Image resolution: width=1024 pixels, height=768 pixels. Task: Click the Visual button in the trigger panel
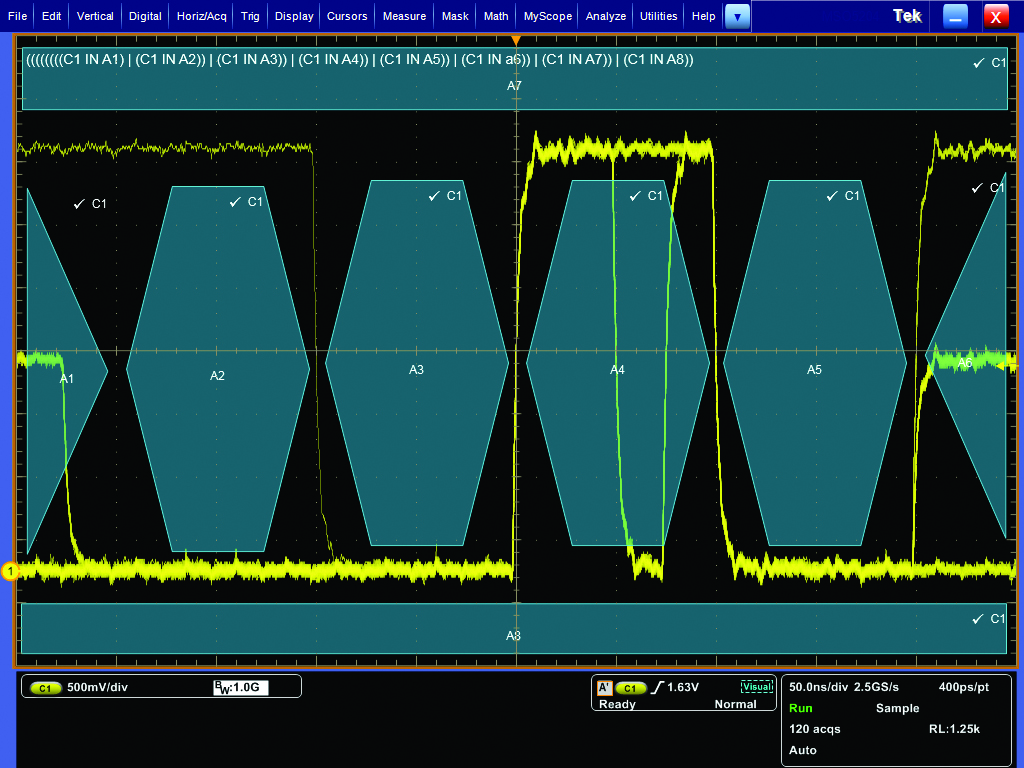point(757,687)
